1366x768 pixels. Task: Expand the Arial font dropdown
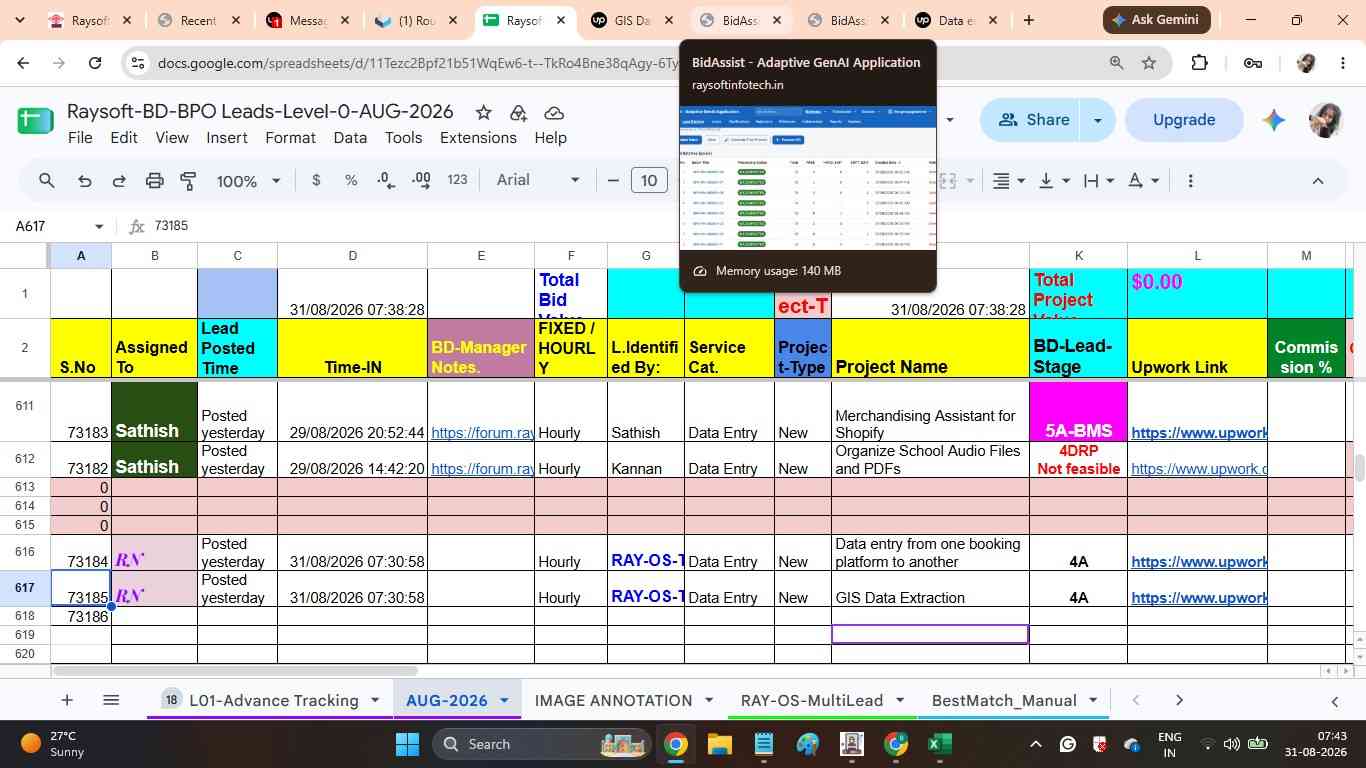coord(538,180)
